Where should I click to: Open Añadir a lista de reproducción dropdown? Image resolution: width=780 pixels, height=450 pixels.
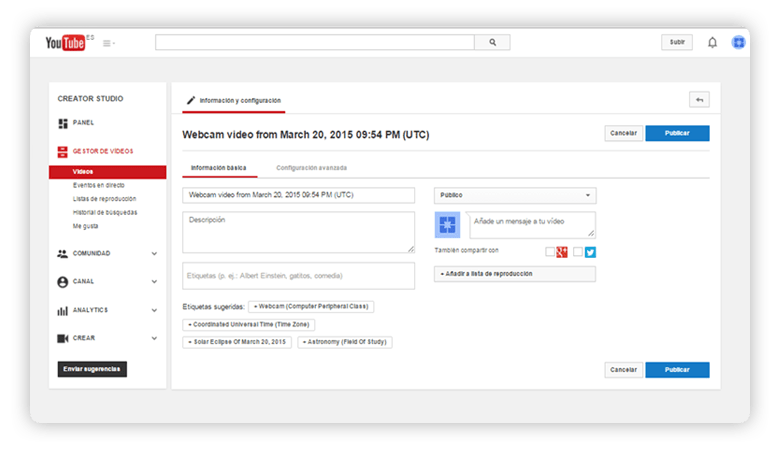[x=515, y=274]
